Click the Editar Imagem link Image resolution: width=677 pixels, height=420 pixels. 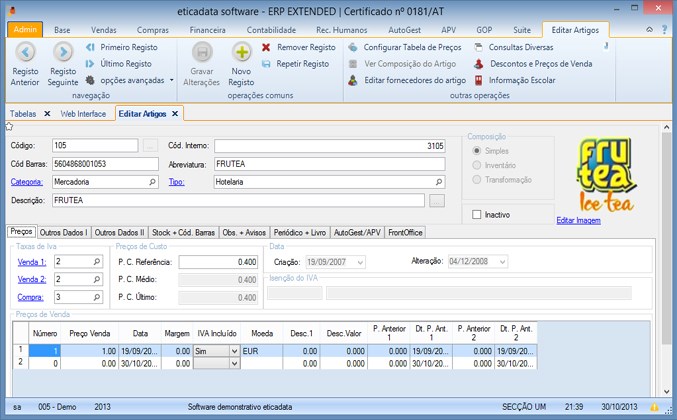[x=578, y=220]
